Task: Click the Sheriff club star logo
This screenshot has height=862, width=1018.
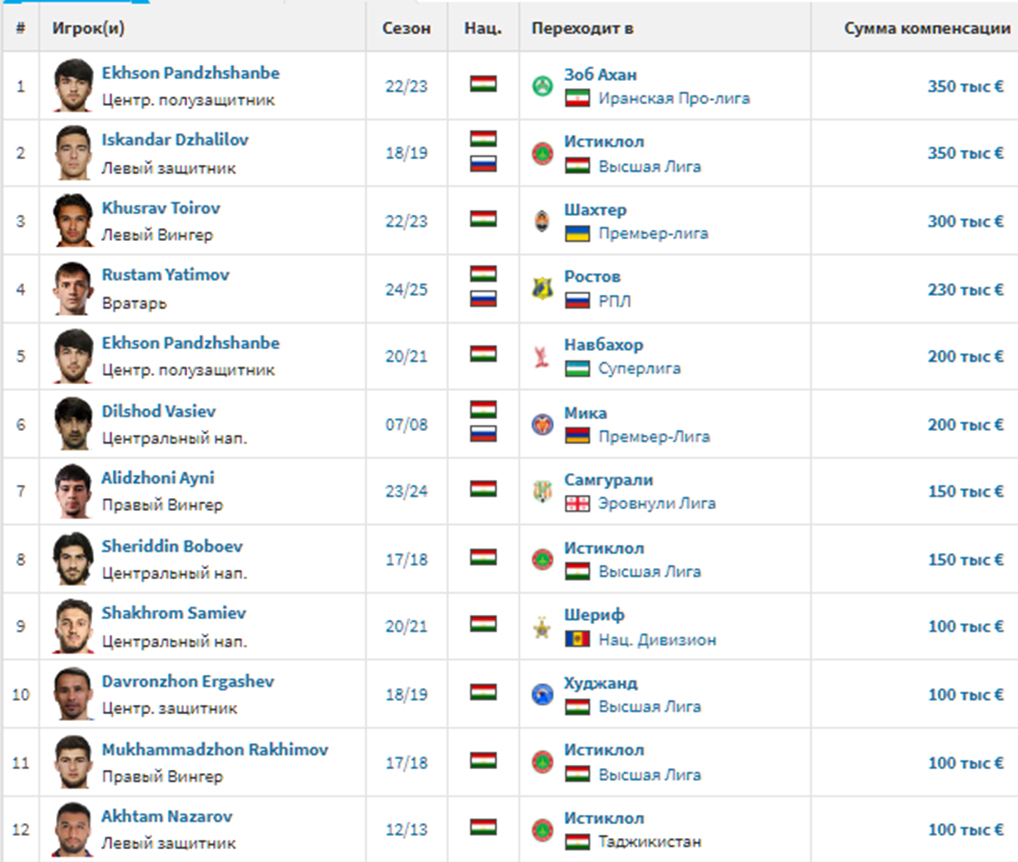Action: click(x=542, y=627)
